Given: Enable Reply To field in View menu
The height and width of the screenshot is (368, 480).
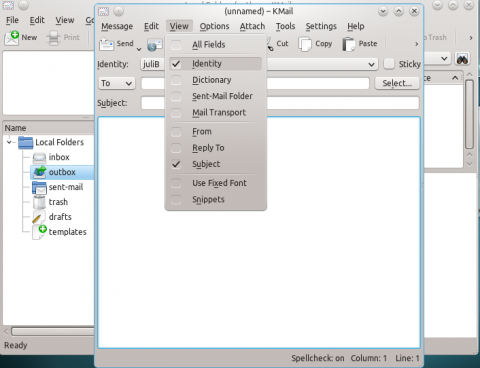Looking at the screenshot, I should 215,148.
